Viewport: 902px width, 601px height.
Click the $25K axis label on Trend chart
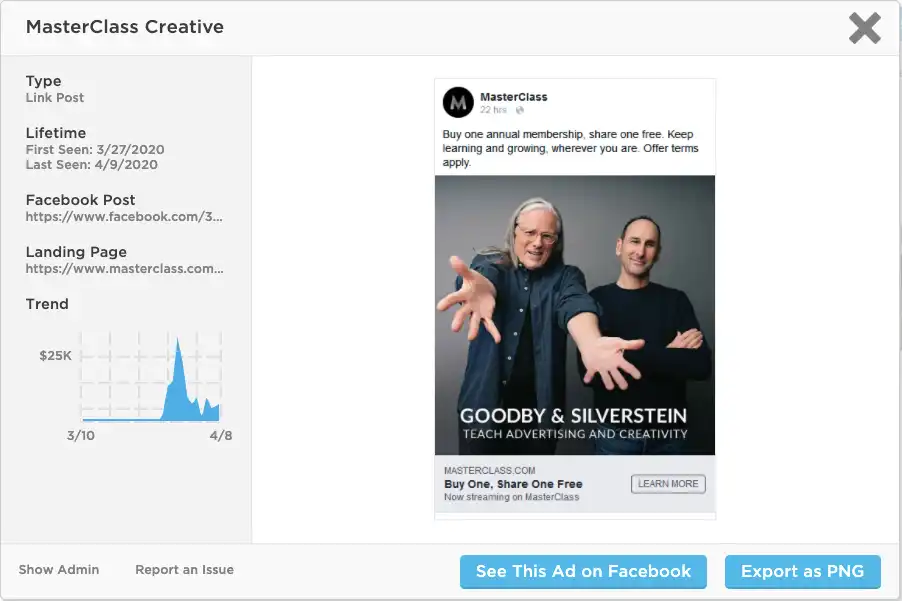(x=55, y=355)
